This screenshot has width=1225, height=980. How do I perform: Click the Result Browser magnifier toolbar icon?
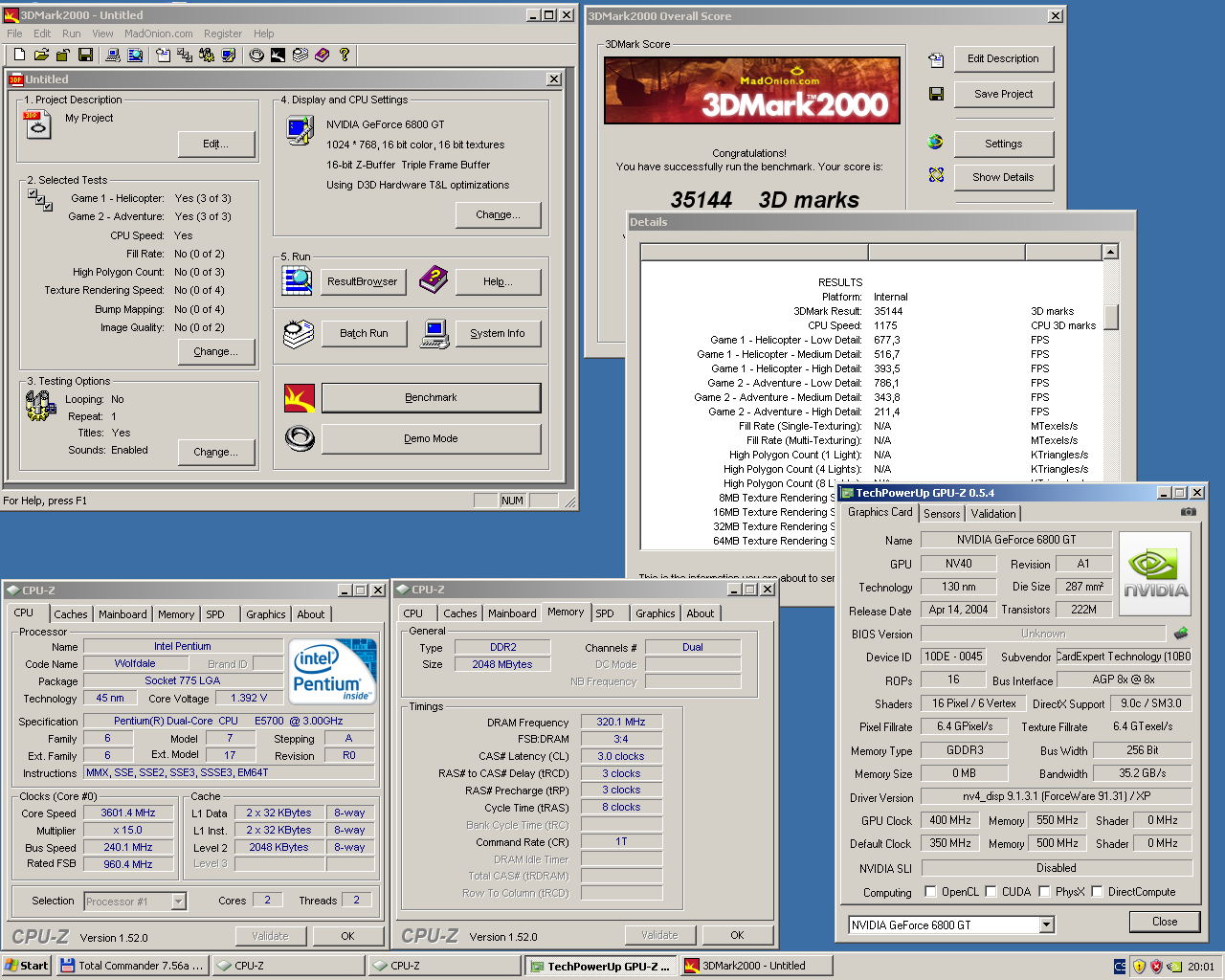[135, 56]
